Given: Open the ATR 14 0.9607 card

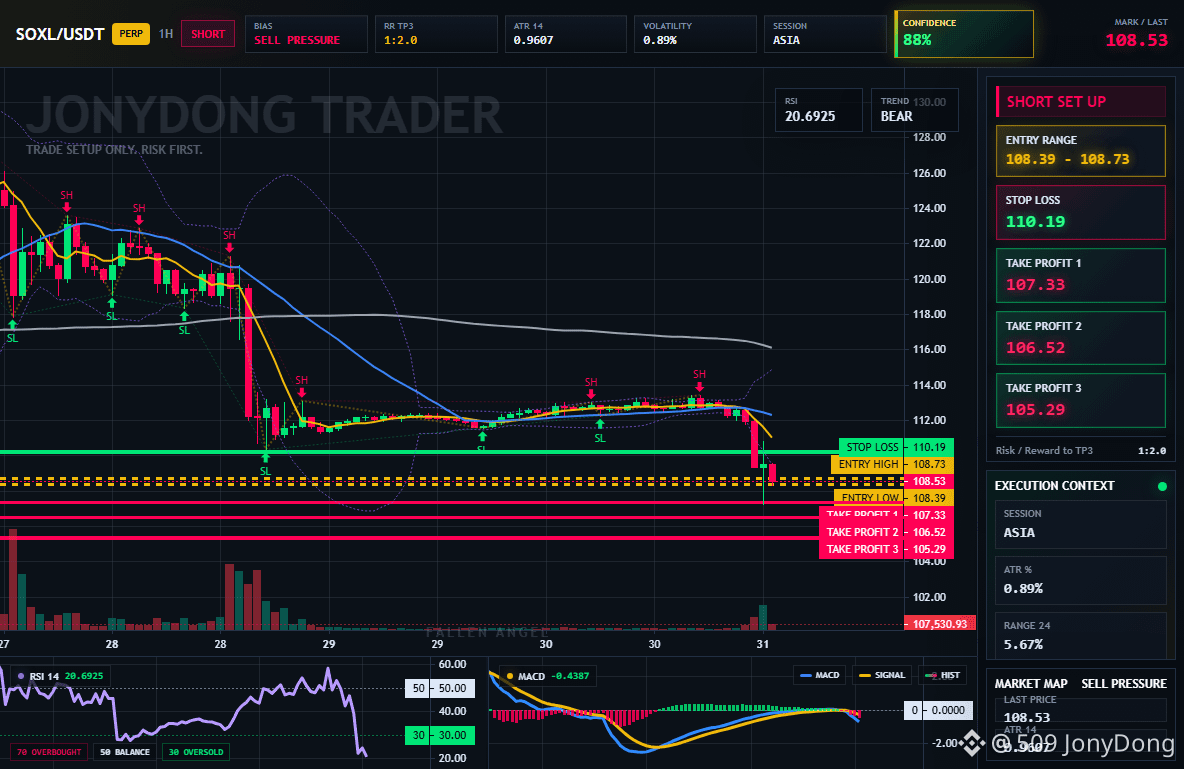Looking at the screenshot, I should click(566, 34).
